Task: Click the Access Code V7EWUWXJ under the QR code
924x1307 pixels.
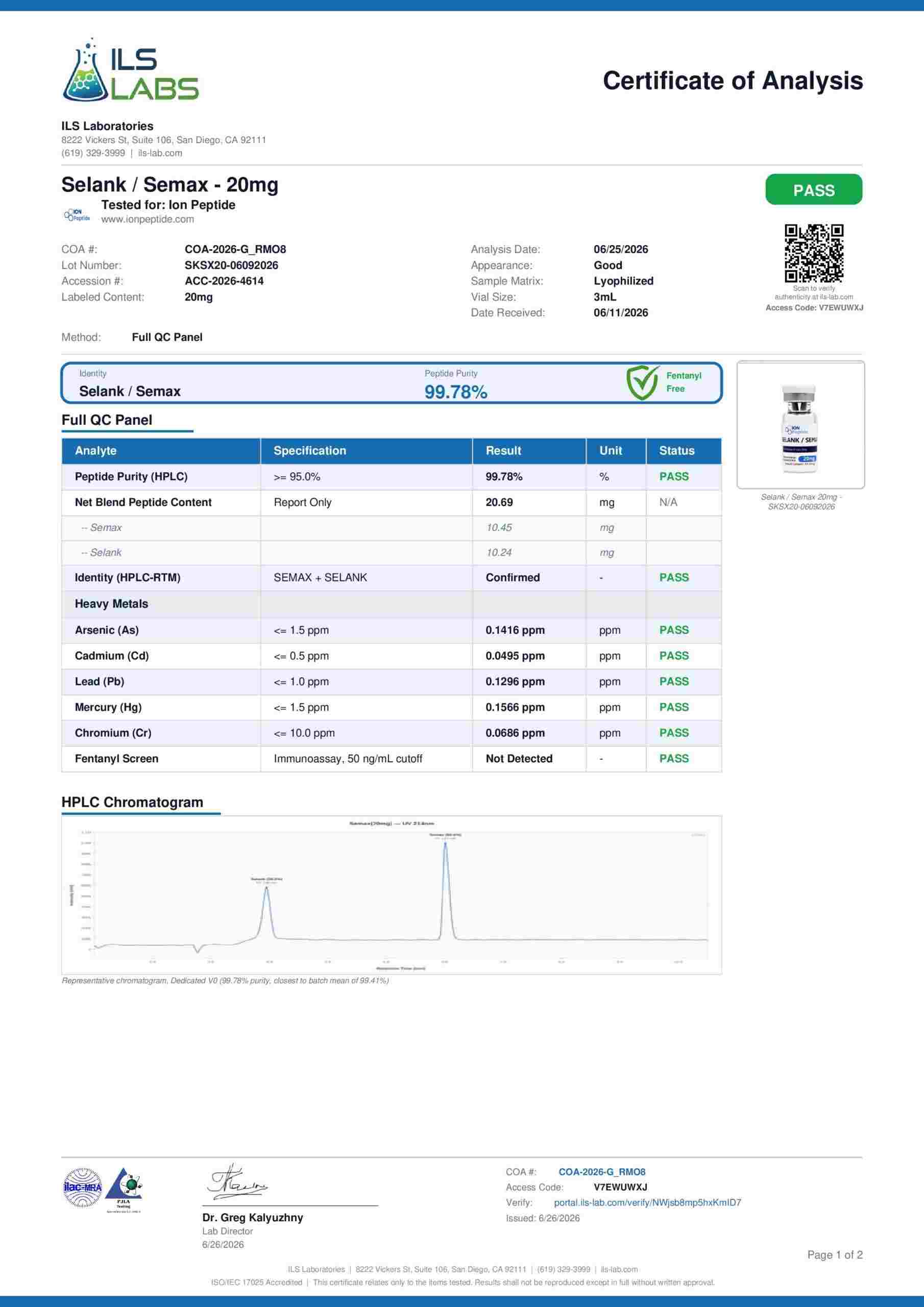Action: coord(814,307)
